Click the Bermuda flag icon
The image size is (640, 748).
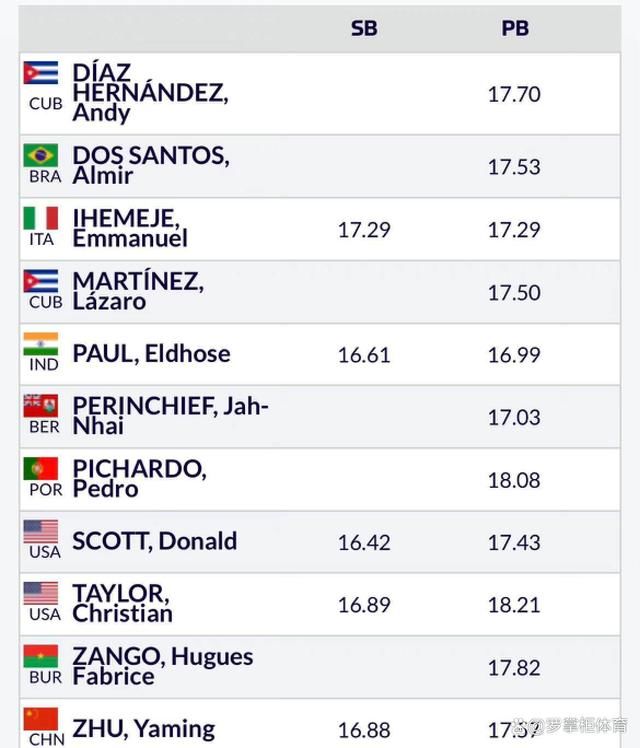pos(41,405)
